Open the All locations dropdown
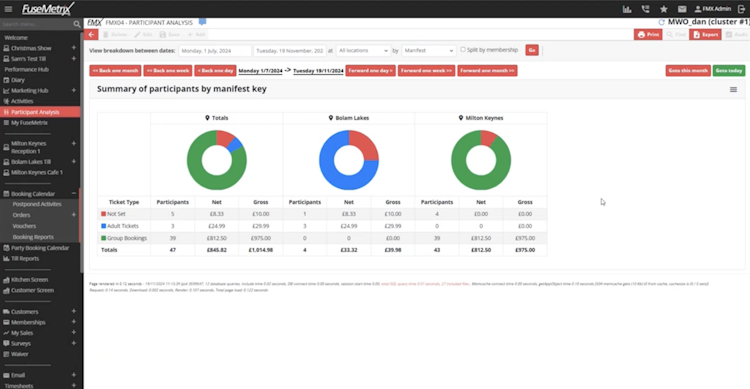Screen dimensions: 750x389 [363, 50]
